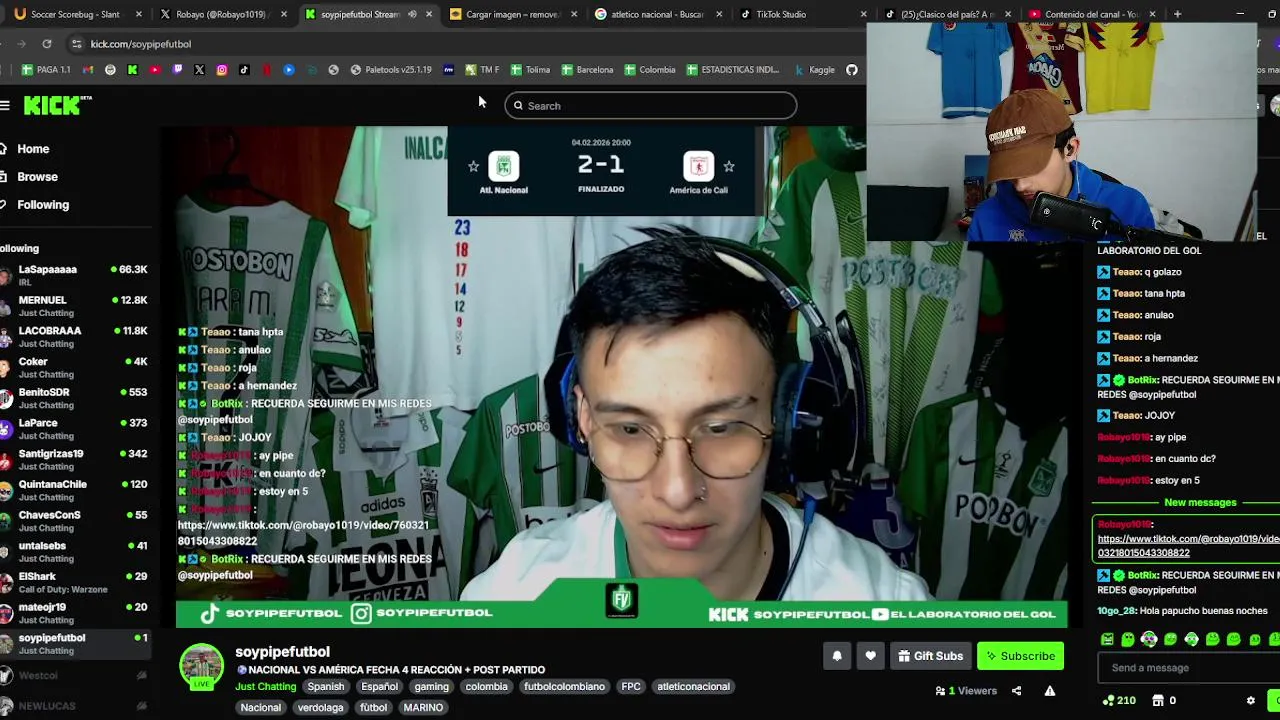Open the X bookmark icon
This screenshot has width=1280, height=720.
pyautogui.click(x=199, y=70)
